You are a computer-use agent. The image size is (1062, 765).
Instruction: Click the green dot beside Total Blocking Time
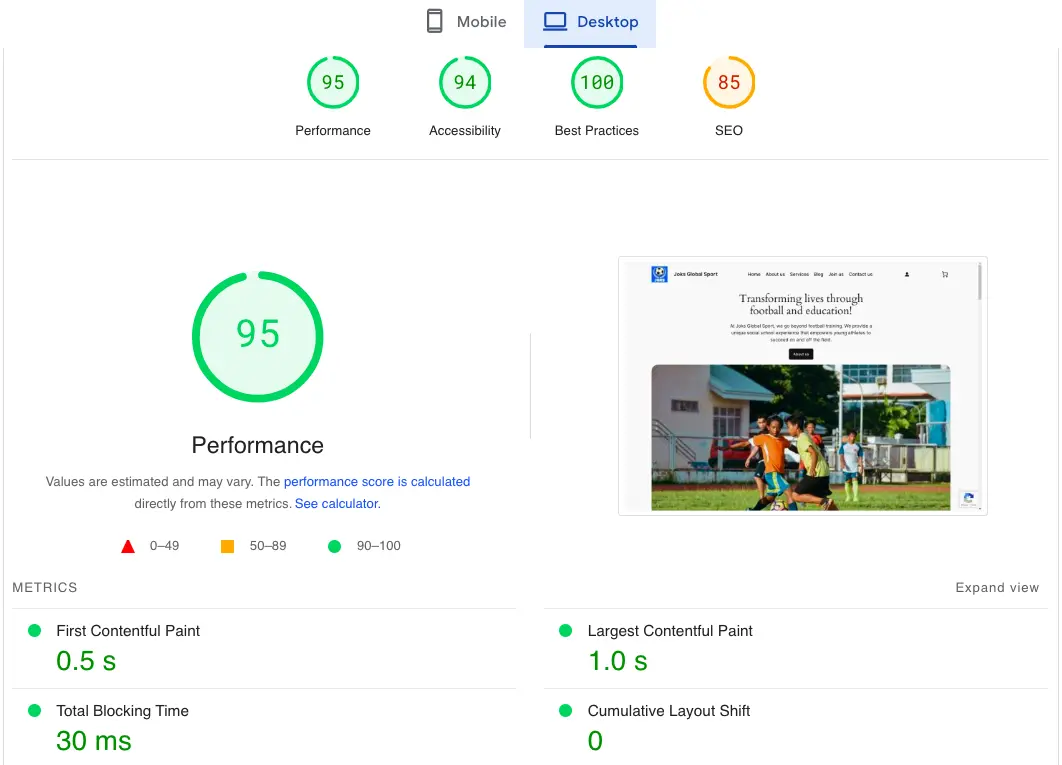[33, 710]
